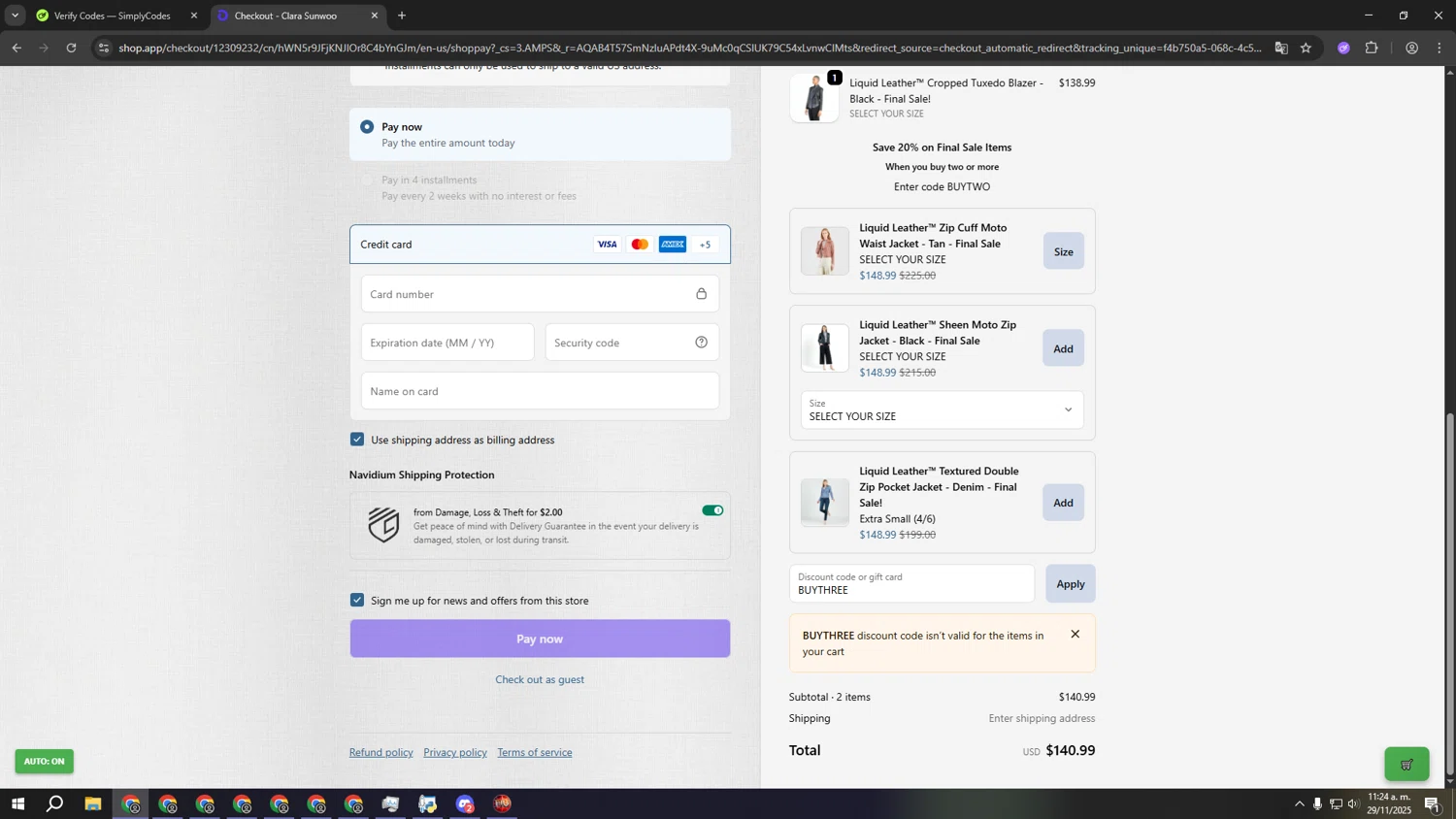Image resolution: width=1456 pixels, height=819 pixels.
Task: Click the Tan Moto Waist Jacket thumbnail
Action: [x=825, y=251]
